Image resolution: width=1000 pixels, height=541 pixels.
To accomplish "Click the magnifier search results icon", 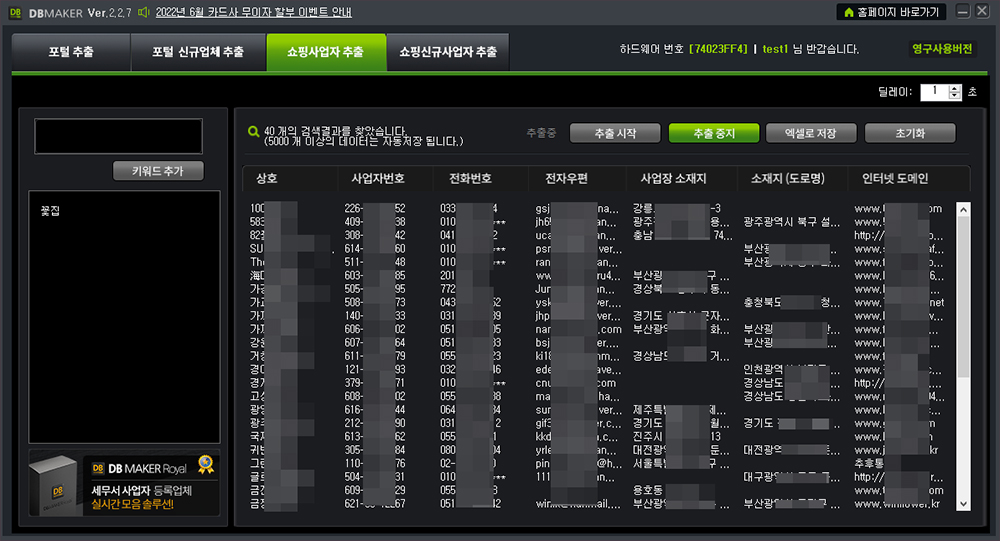I will click(253, 131).
